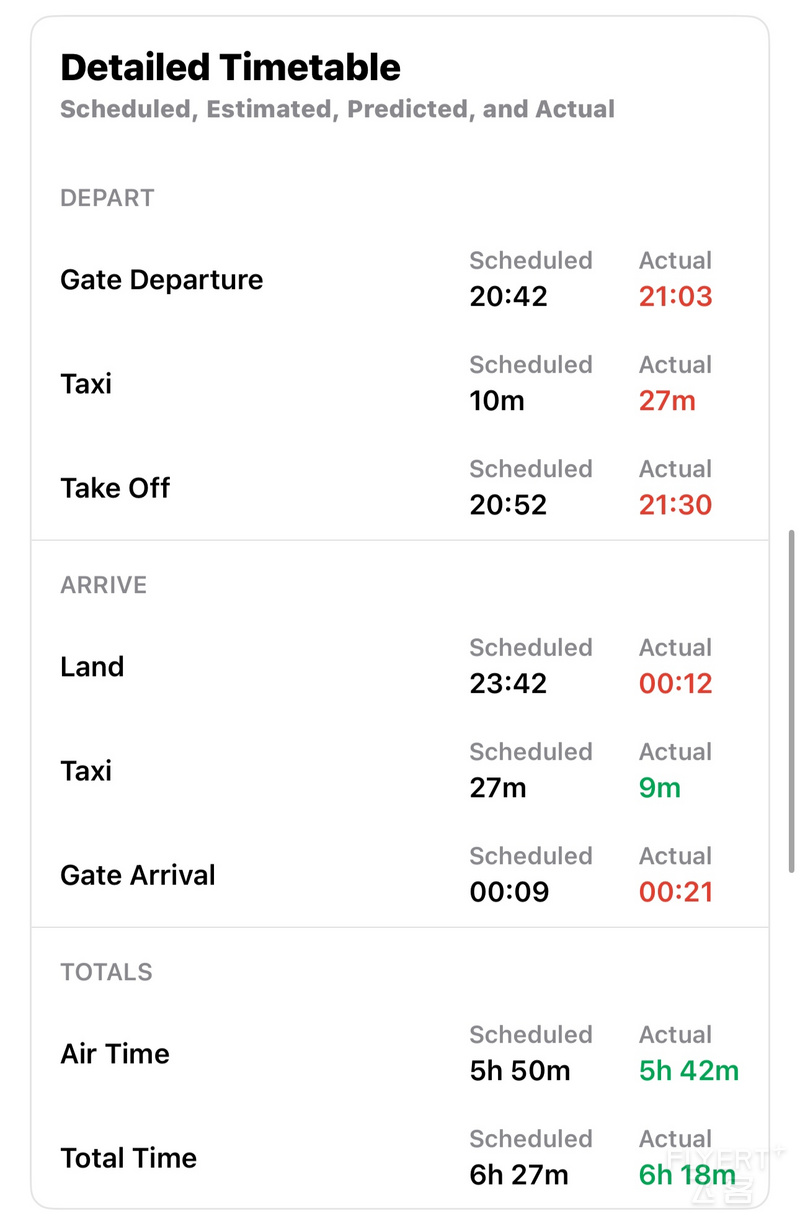
Task: Select the TOTALS section header
Action: pos(106,972)
